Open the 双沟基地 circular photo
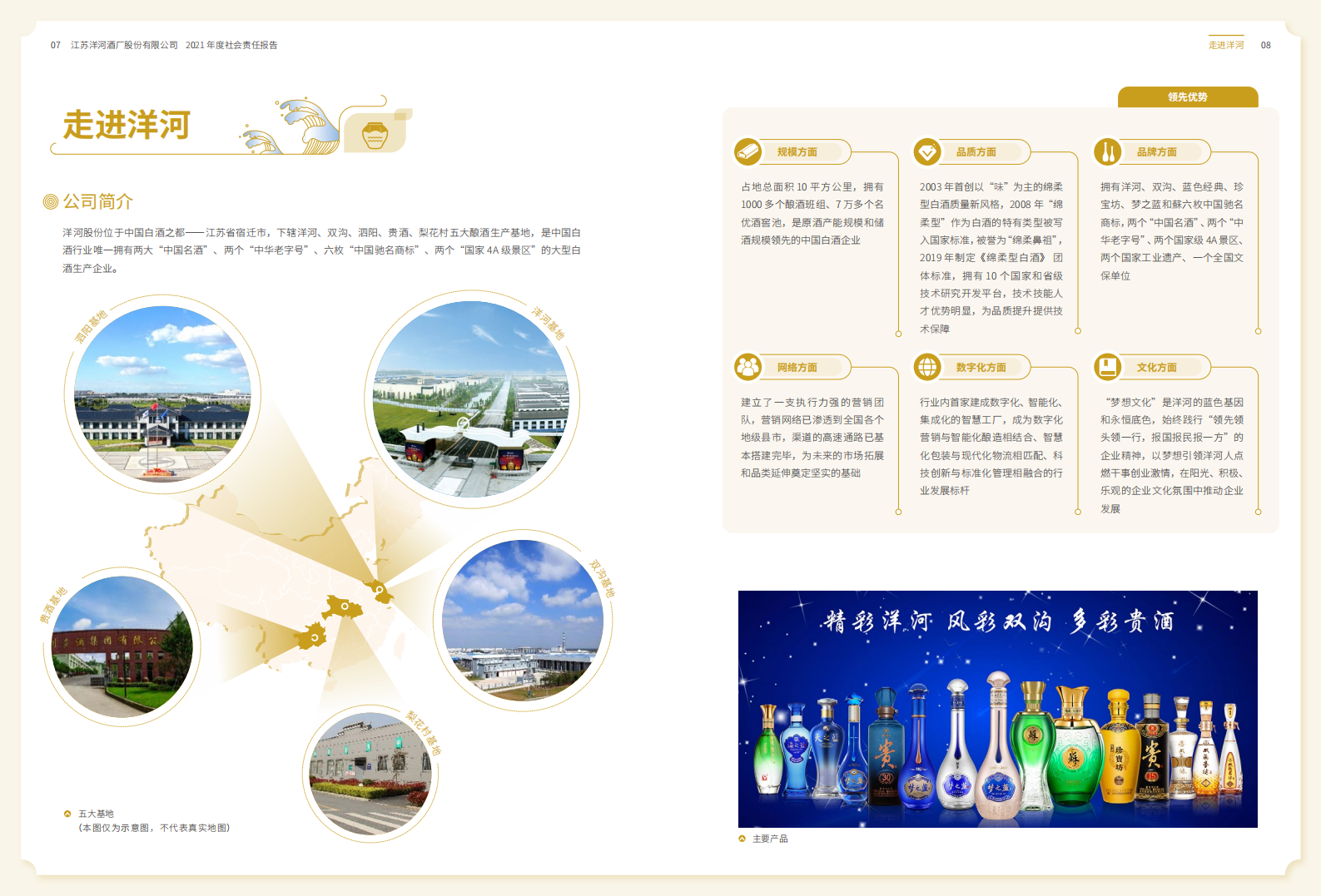 [x=523, y=620]
